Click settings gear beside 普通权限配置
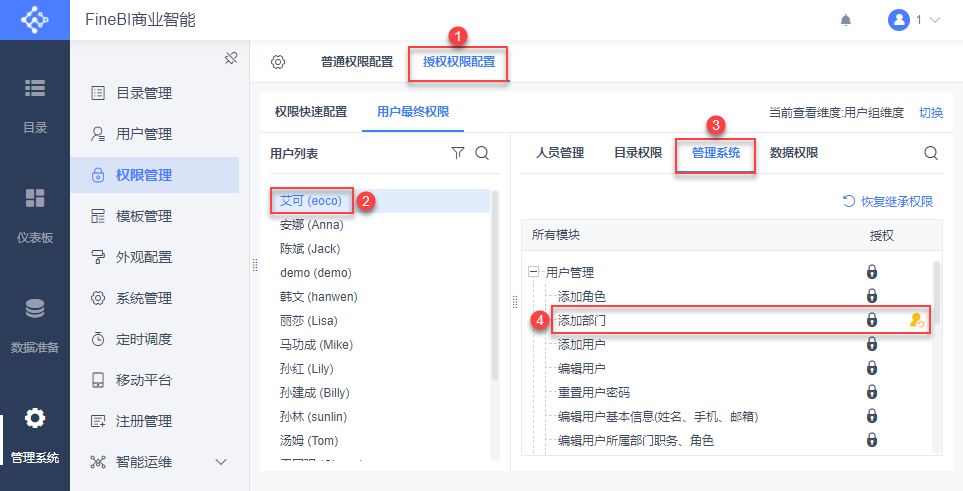This screenshot has height=491, width=963. [278, 62]
